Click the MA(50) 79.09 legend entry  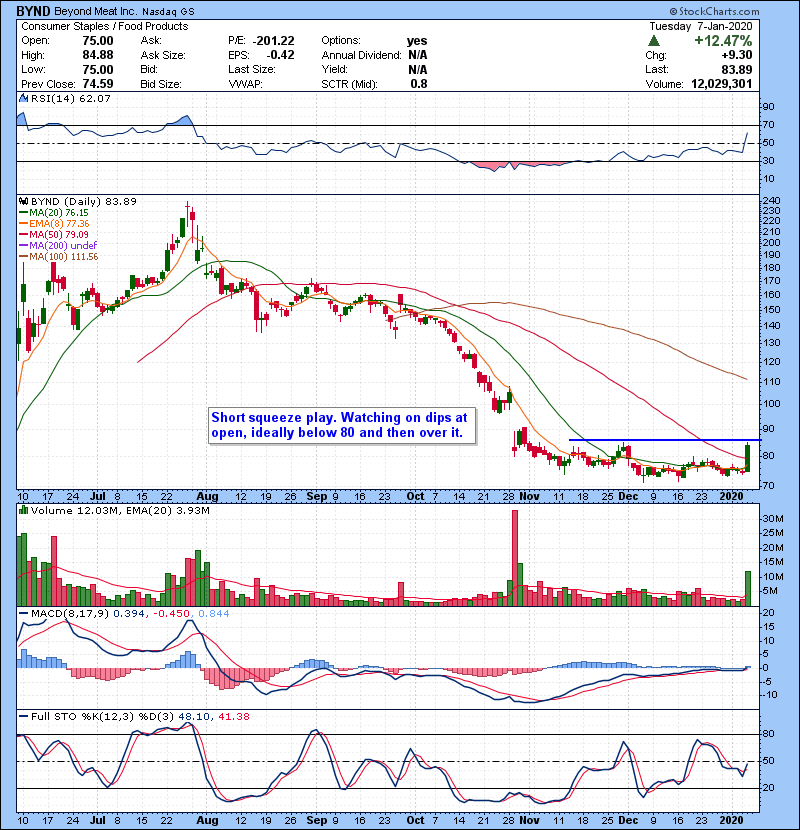[x=54, y=234]
